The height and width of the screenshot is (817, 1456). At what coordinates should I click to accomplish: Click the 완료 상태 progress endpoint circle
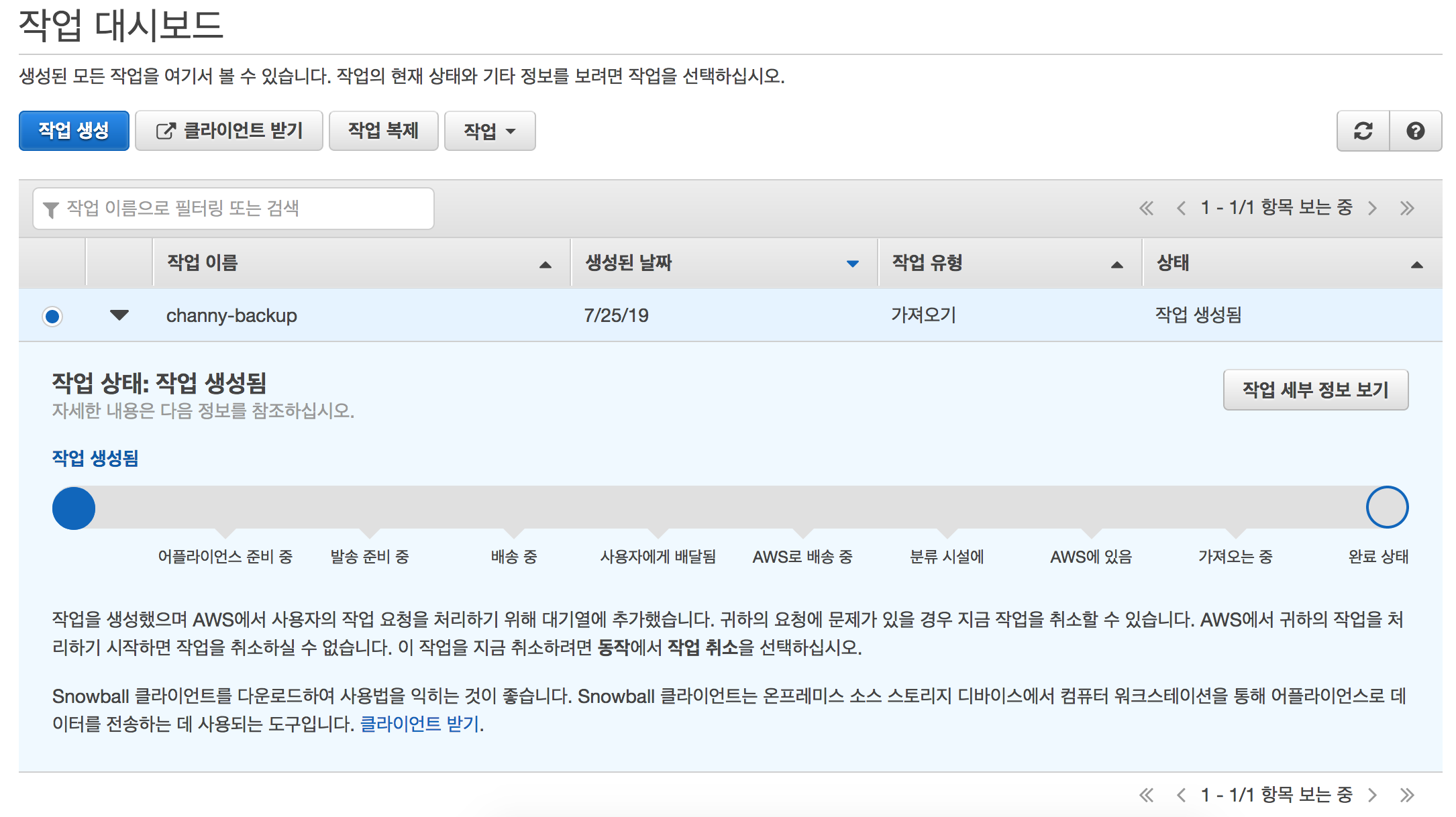(1387, 507)
